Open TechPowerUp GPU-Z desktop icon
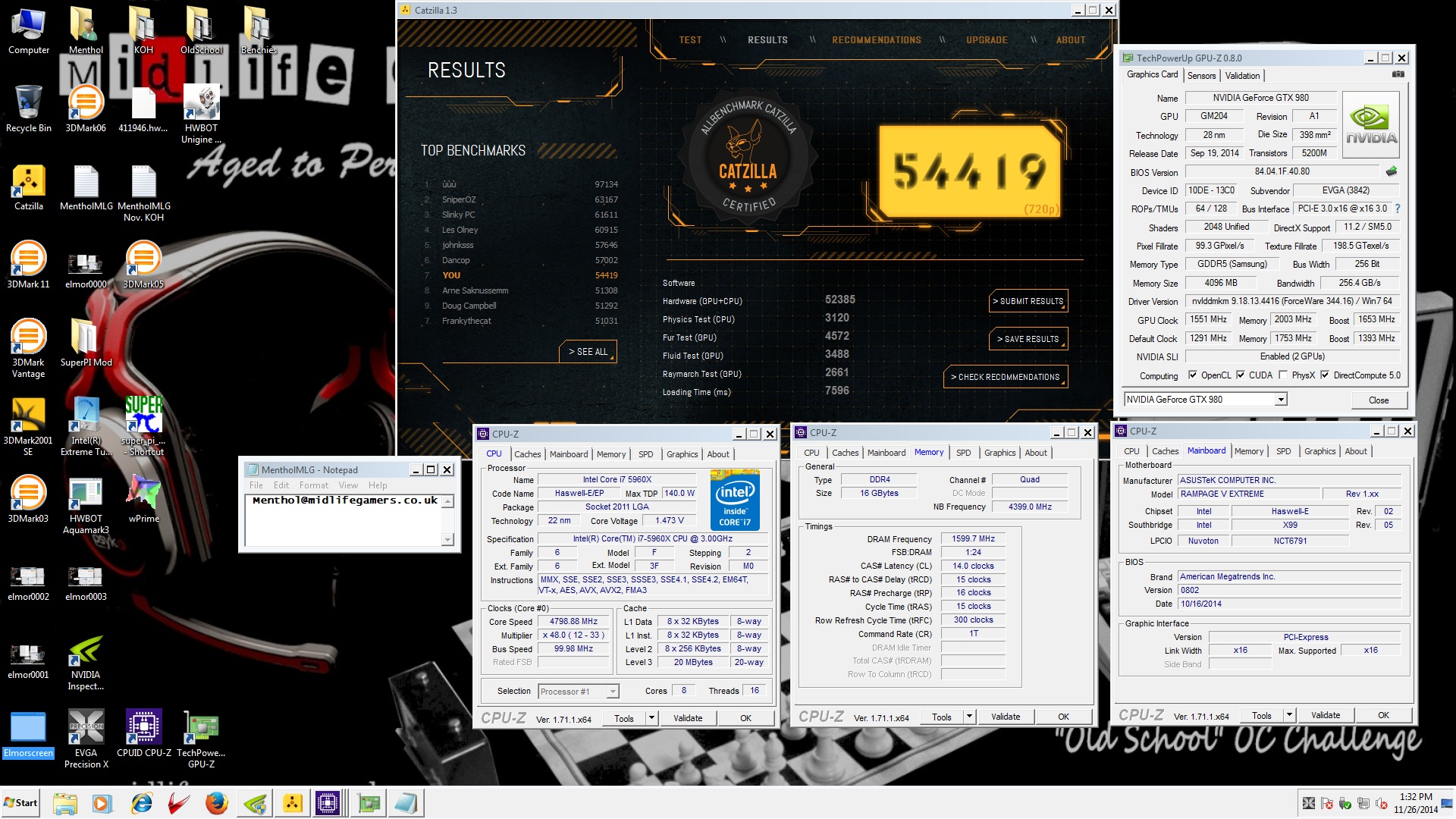Image resolution: width=1456 pixels, height=819 pixels. click(x=201, y=739)
